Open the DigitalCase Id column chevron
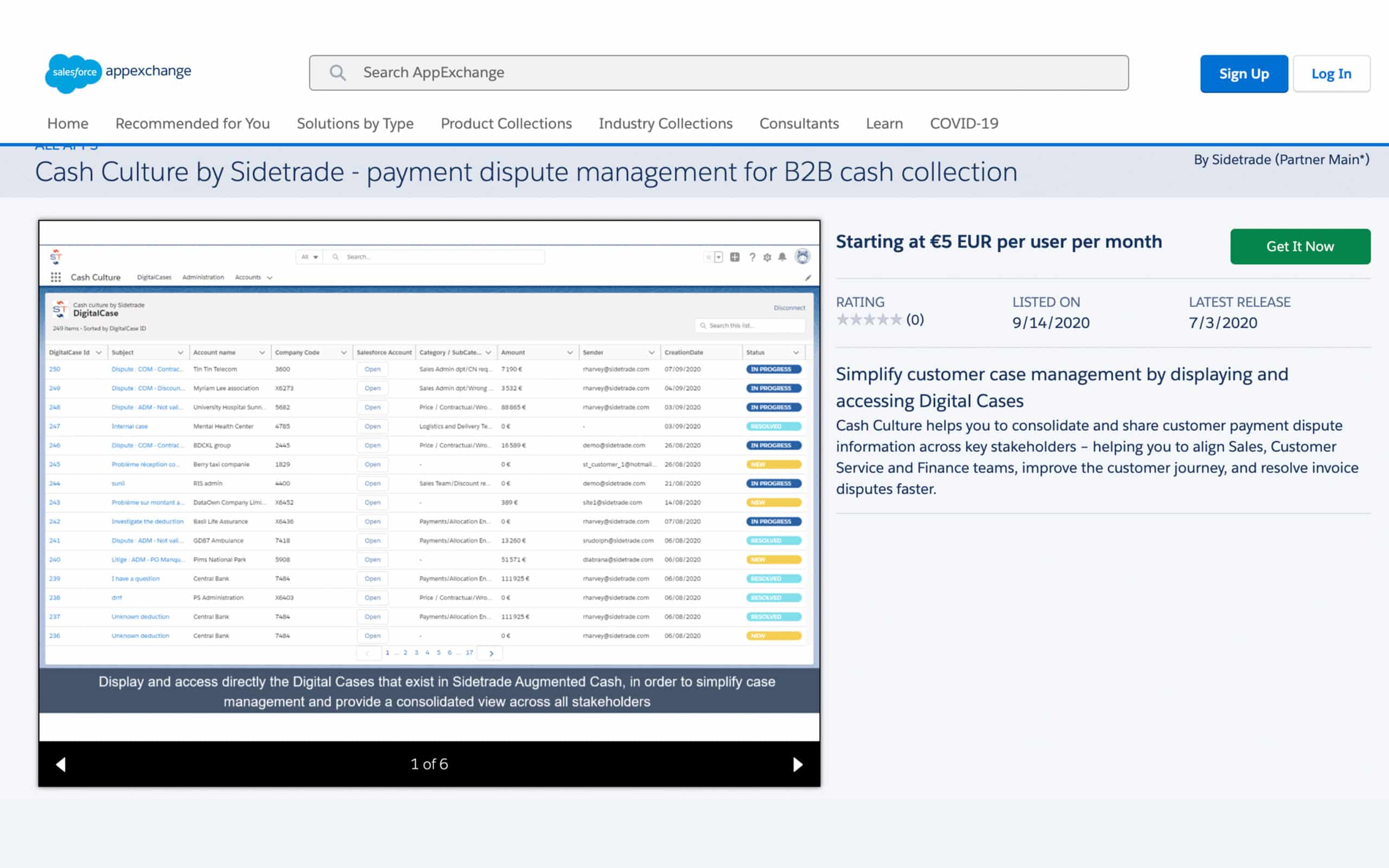 pos(99,353)
